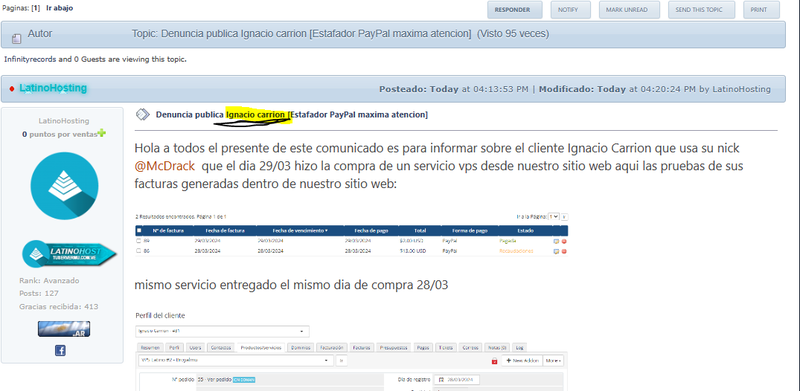Tick the checkbox for invoice 89

pyautogui.click(x=139, y=241)
